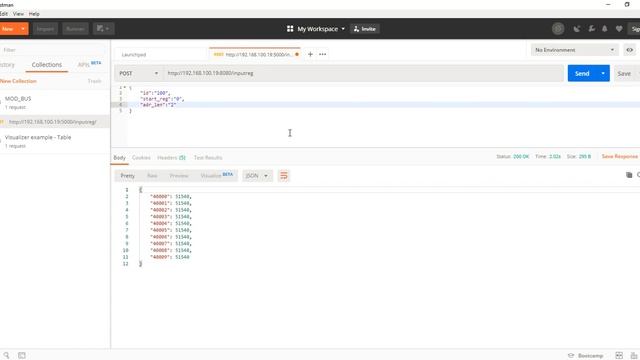This screenshot has width=640, height=360.
Task: Open the Edit menu
Action: 4,13
